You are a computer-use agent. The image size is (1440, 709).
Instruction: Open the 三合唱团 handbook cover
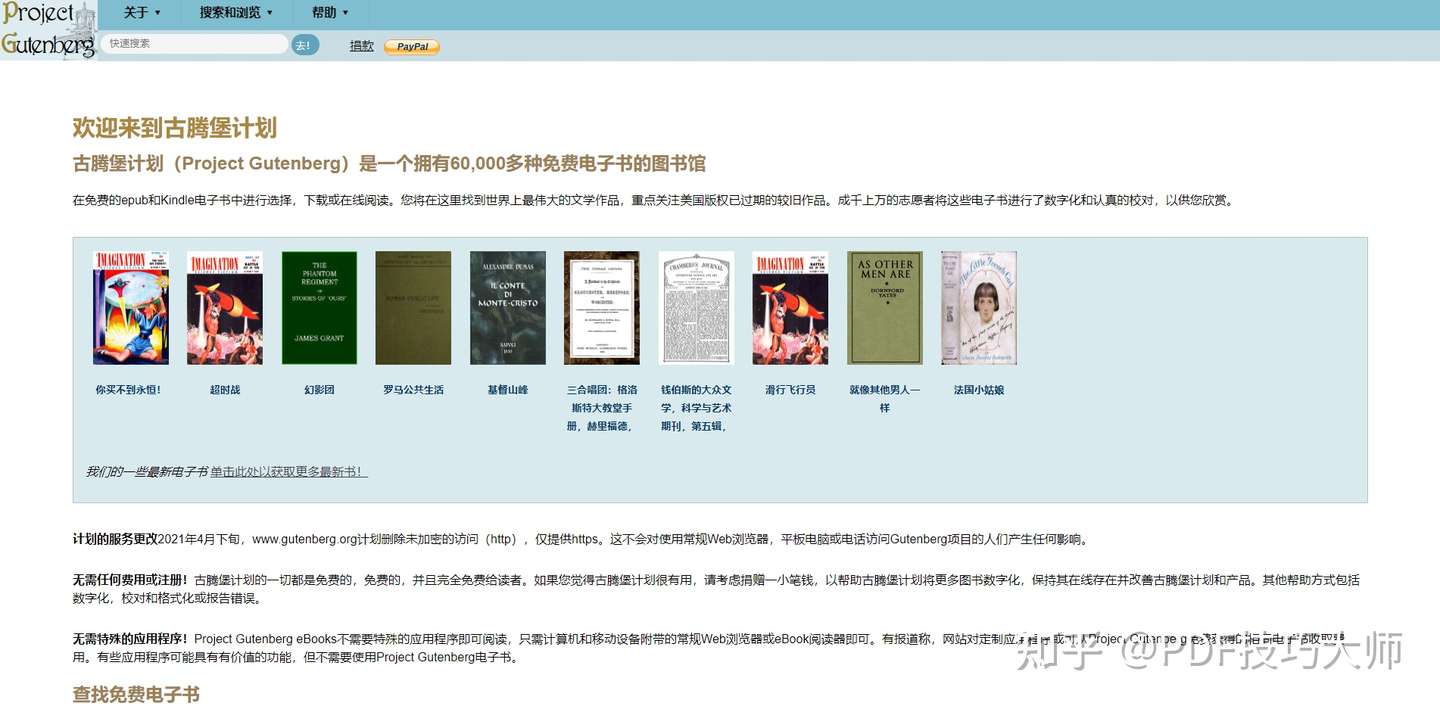(x=602, y=308)
